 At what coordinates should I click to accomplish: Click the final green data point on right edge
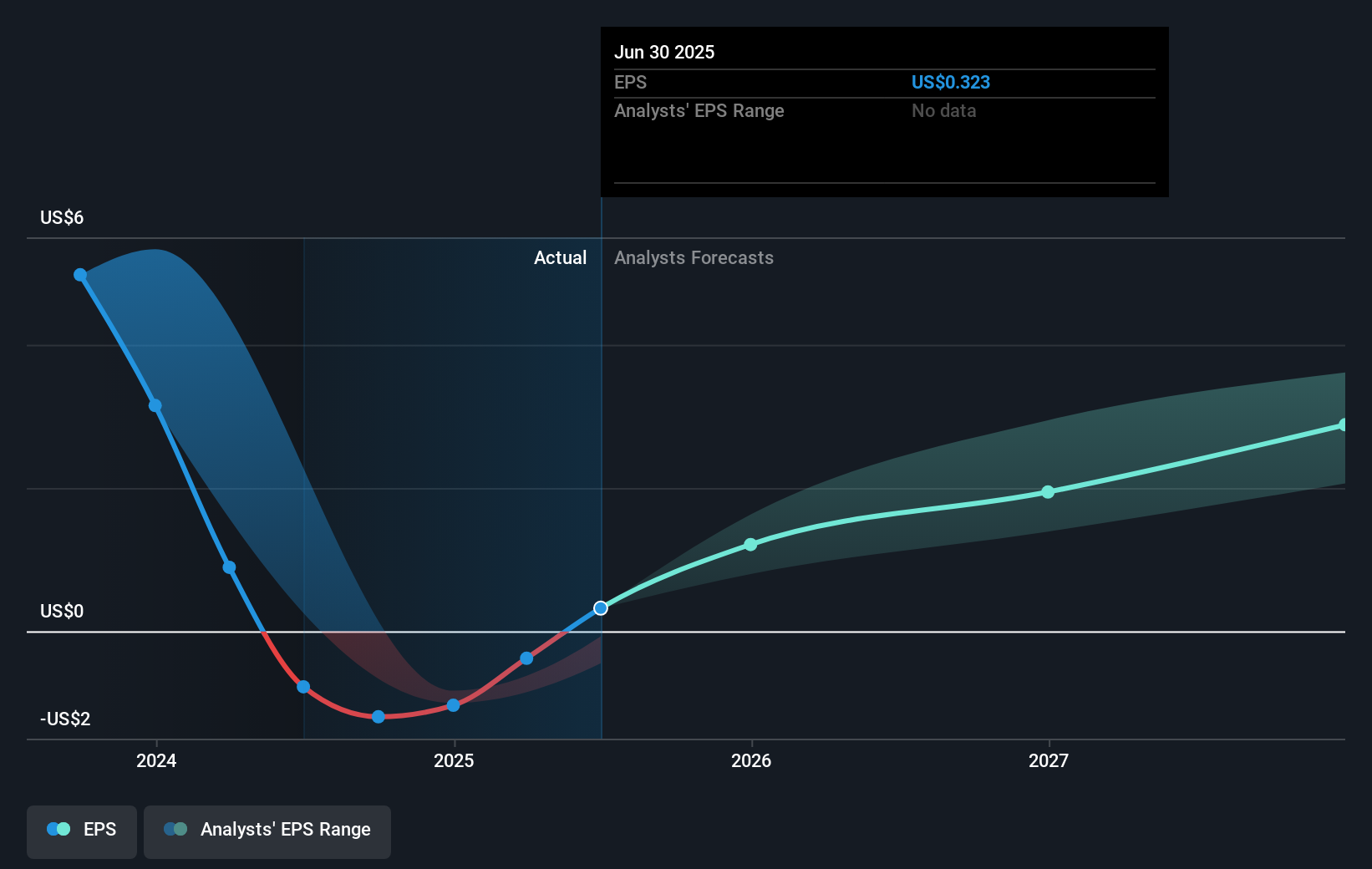[1345, 425]
